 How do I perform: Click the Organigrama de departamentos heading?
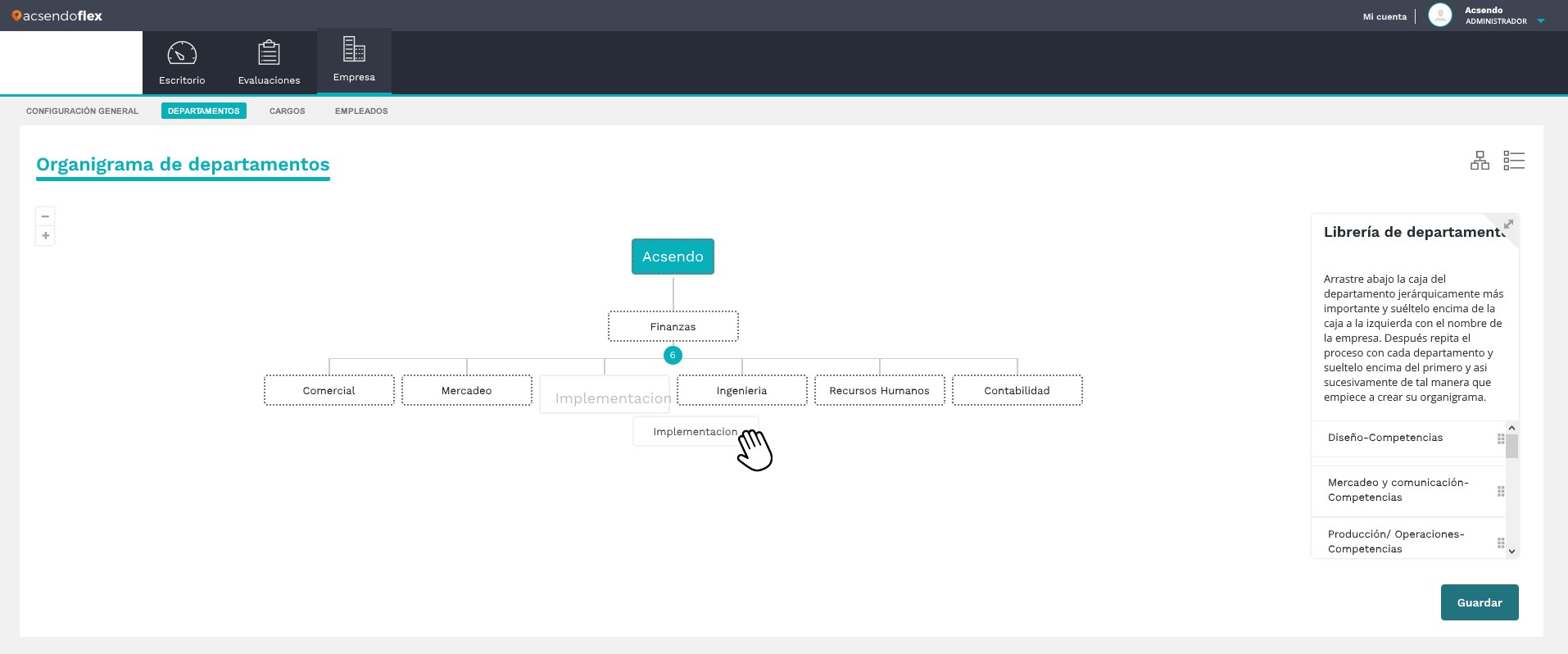[183, 164]
